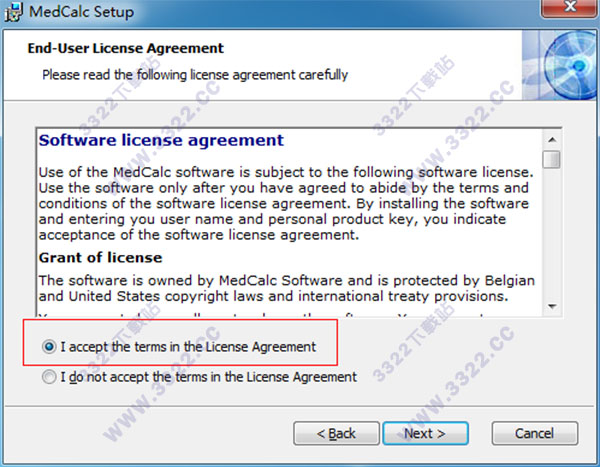This screenshot has width=600, height=467.
Task: Go back with the '< Back' button
Action: [x=336, y=433]
